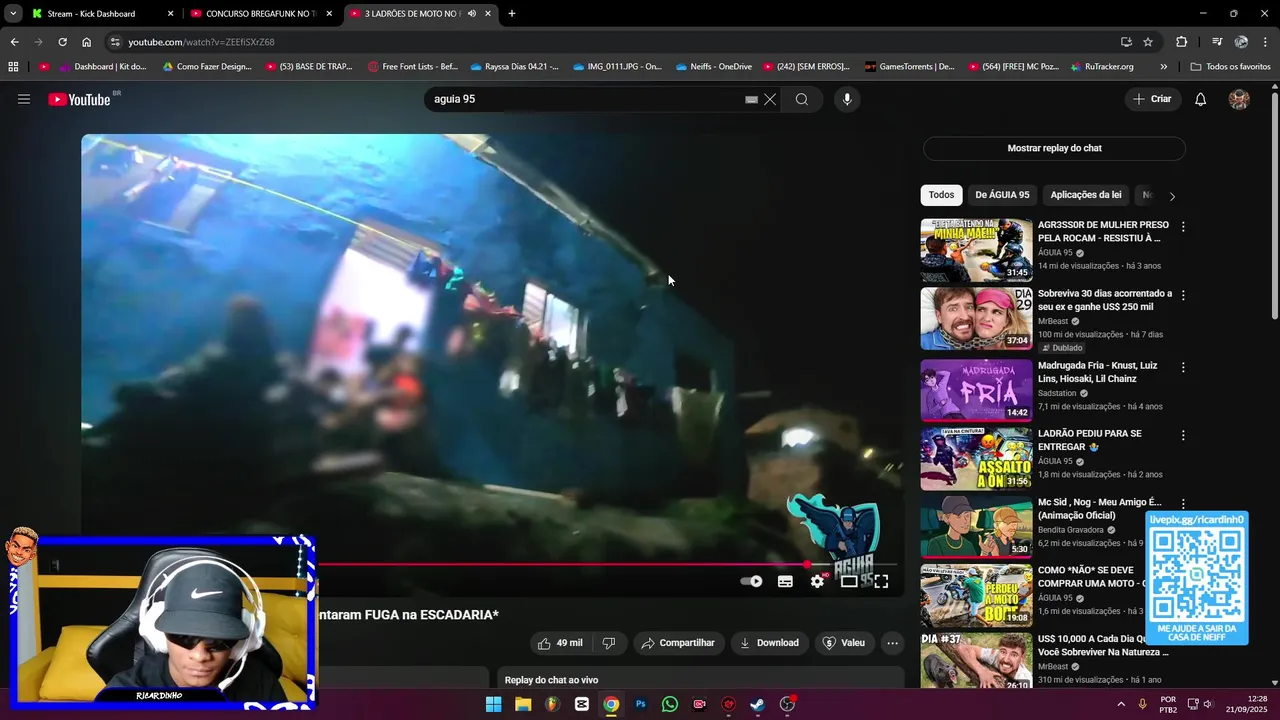Open Dashboard | Kit bookmark
This screenshot has width=1280, height=720.
click(x=103, y=67)
